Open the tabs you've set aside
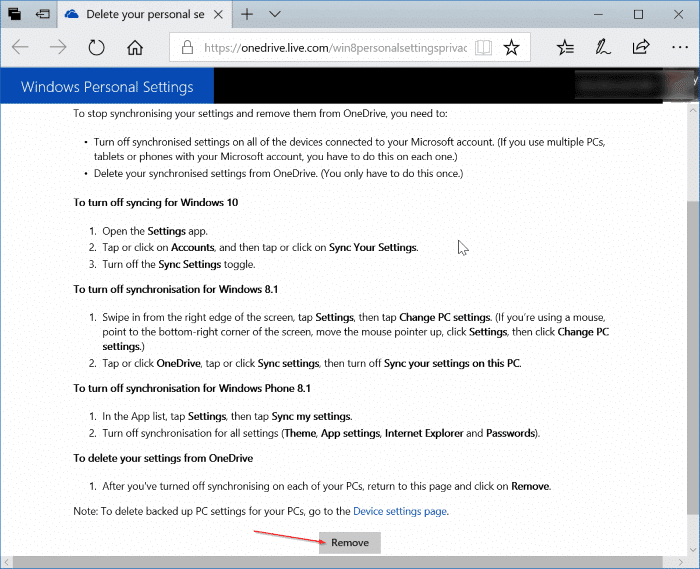Image resolution: width=700 pixels, height=569 pixels. [x=15, y=15]
